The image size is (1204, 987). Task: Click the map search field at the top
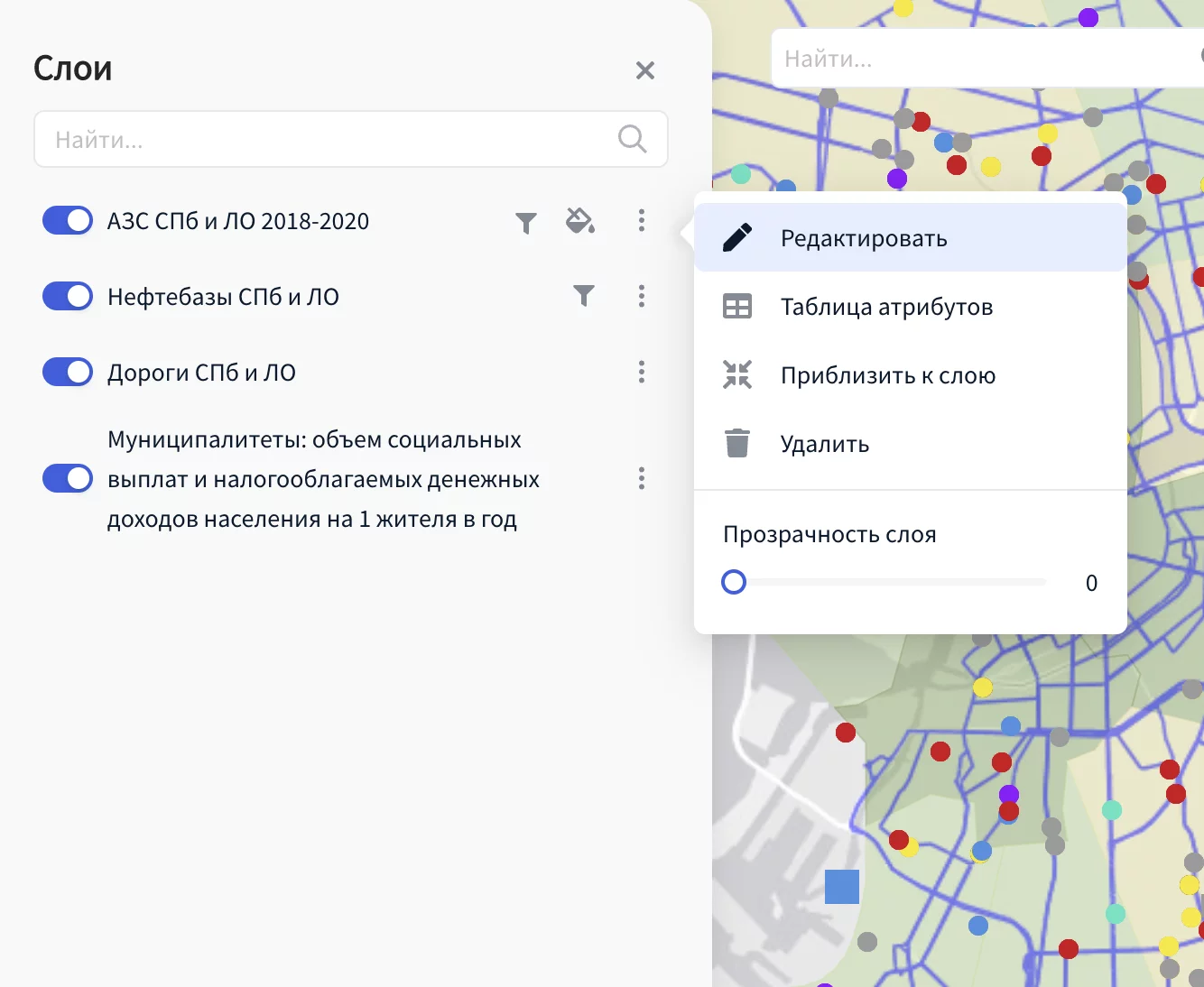pyautogui.click(x=984, y=59)
